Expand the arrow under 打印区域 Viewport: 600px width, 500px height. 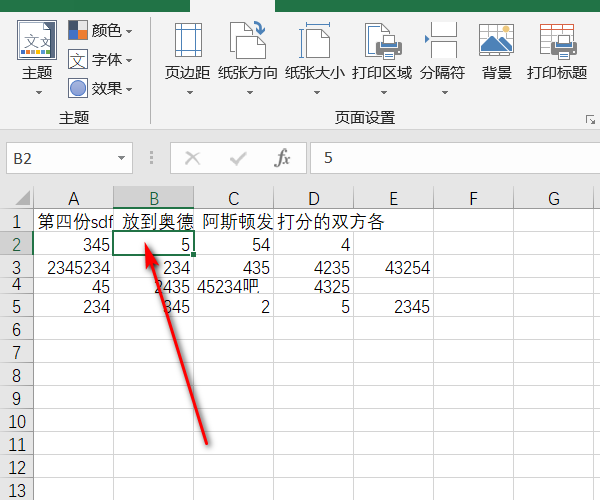coord(384,93)
